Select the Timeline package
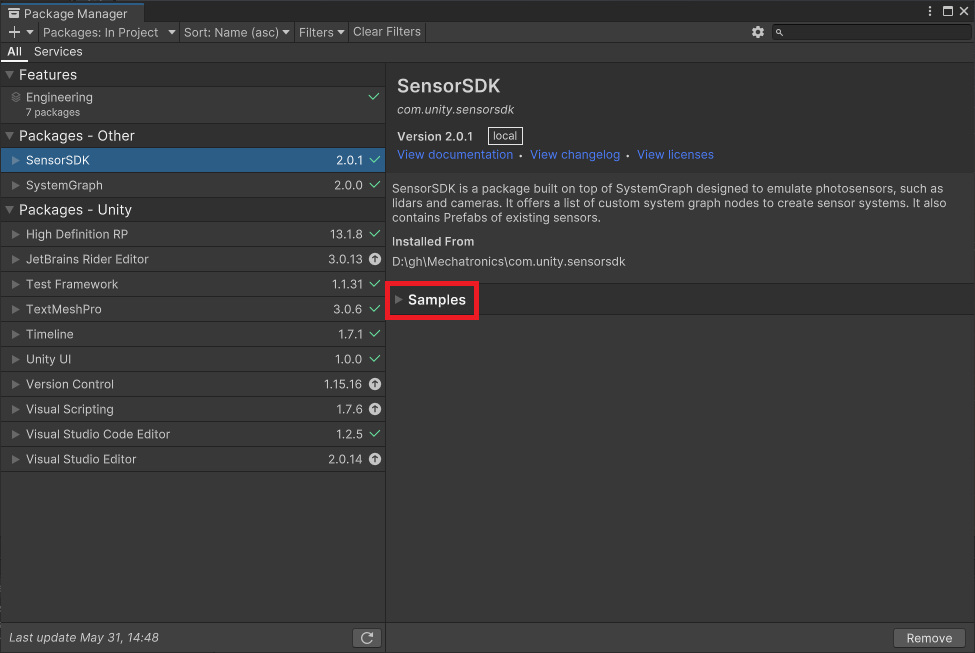 [193, 334]
